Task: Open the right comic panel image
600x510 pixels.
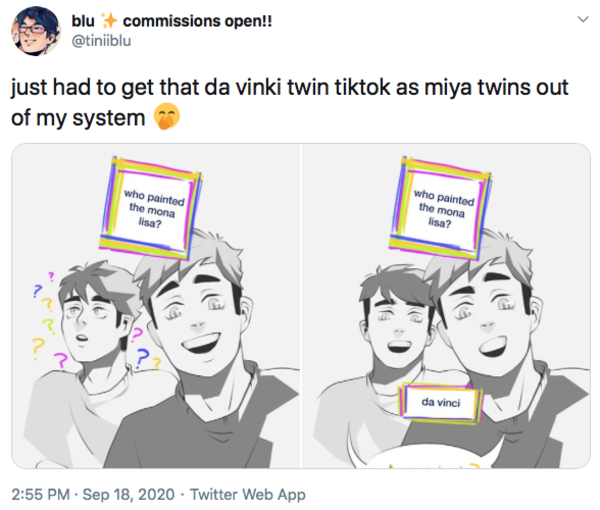Action: point(446,306)
